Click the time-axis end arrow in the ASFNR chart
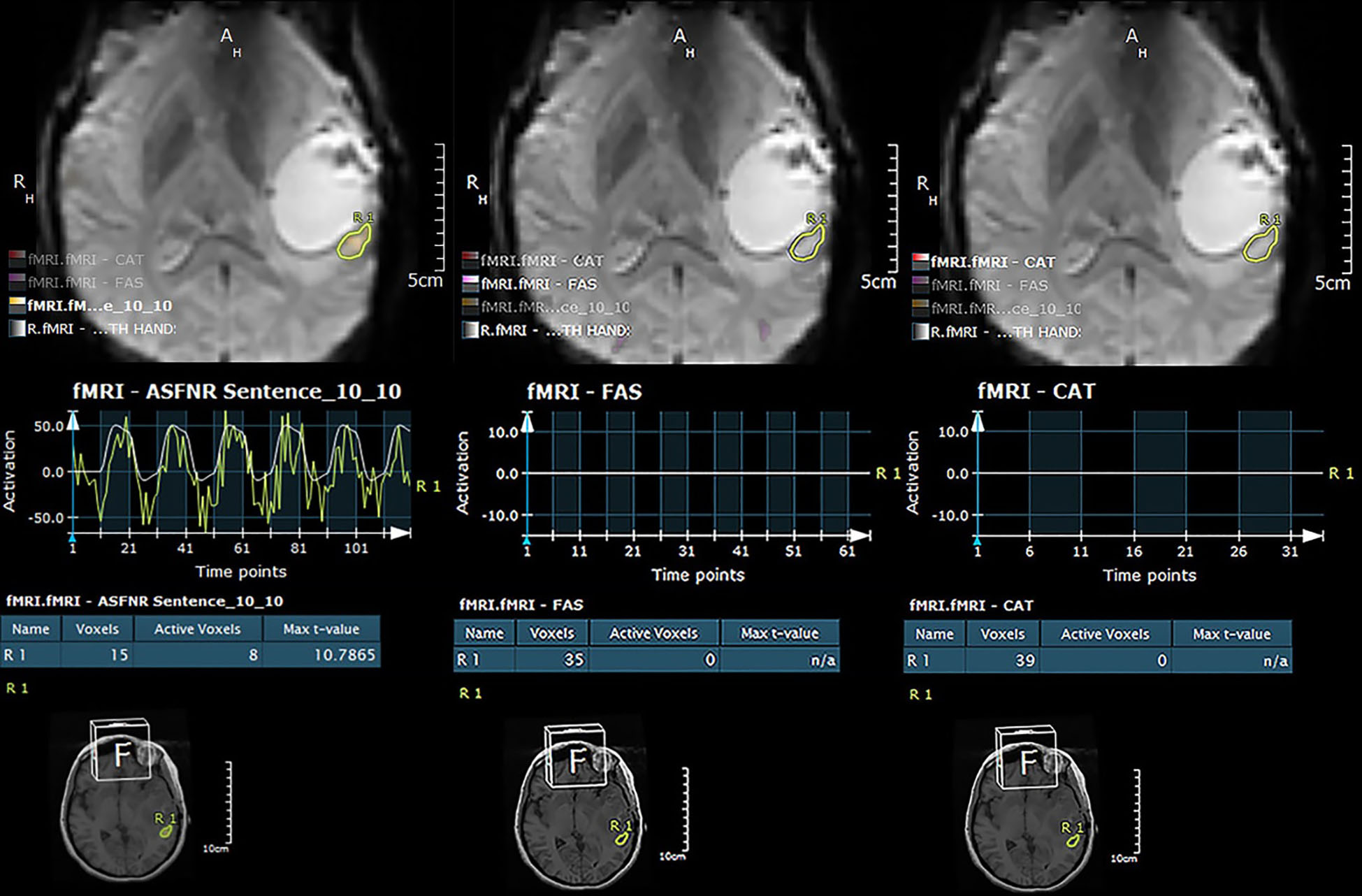Viewport: 1362px width, 896px height. [x=400, y=533]
